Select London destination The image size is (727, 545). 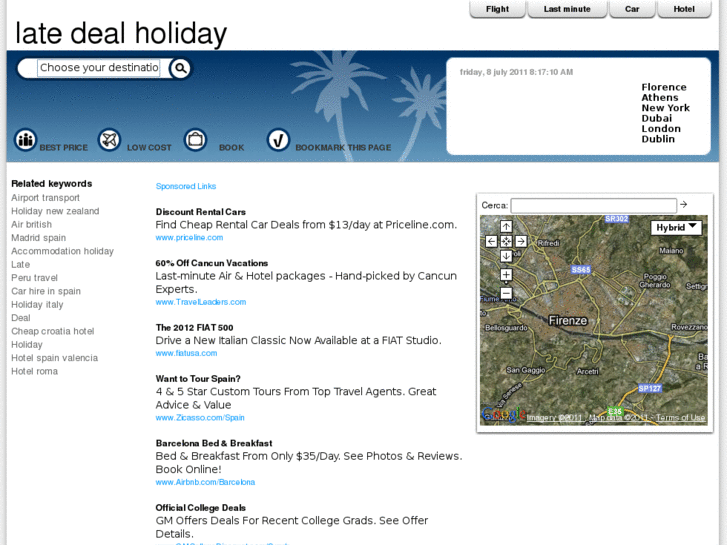661,128
